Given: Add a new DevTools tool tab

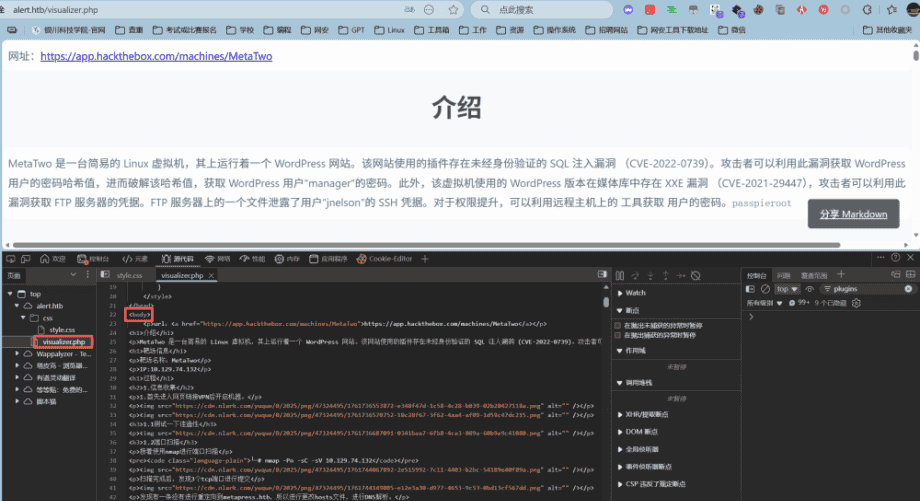Looking at the screenshot, I should pos(425,259).
